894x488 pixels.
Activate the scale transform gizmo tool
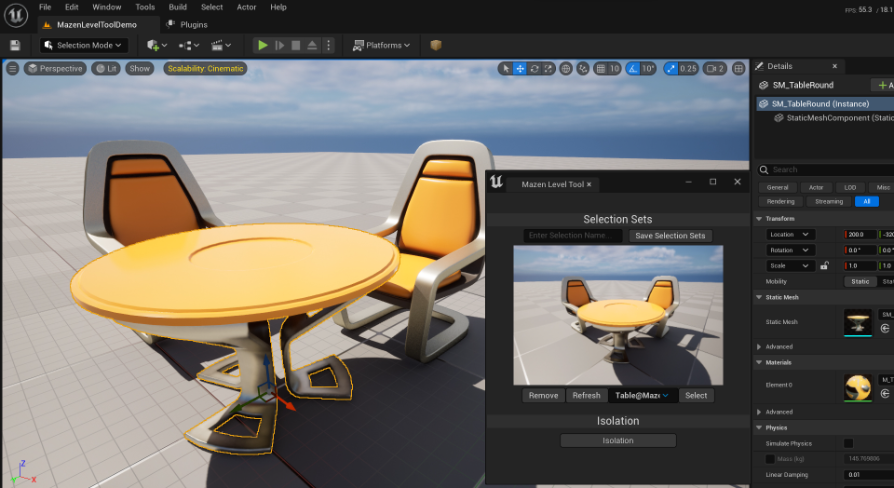coord(549,69)
